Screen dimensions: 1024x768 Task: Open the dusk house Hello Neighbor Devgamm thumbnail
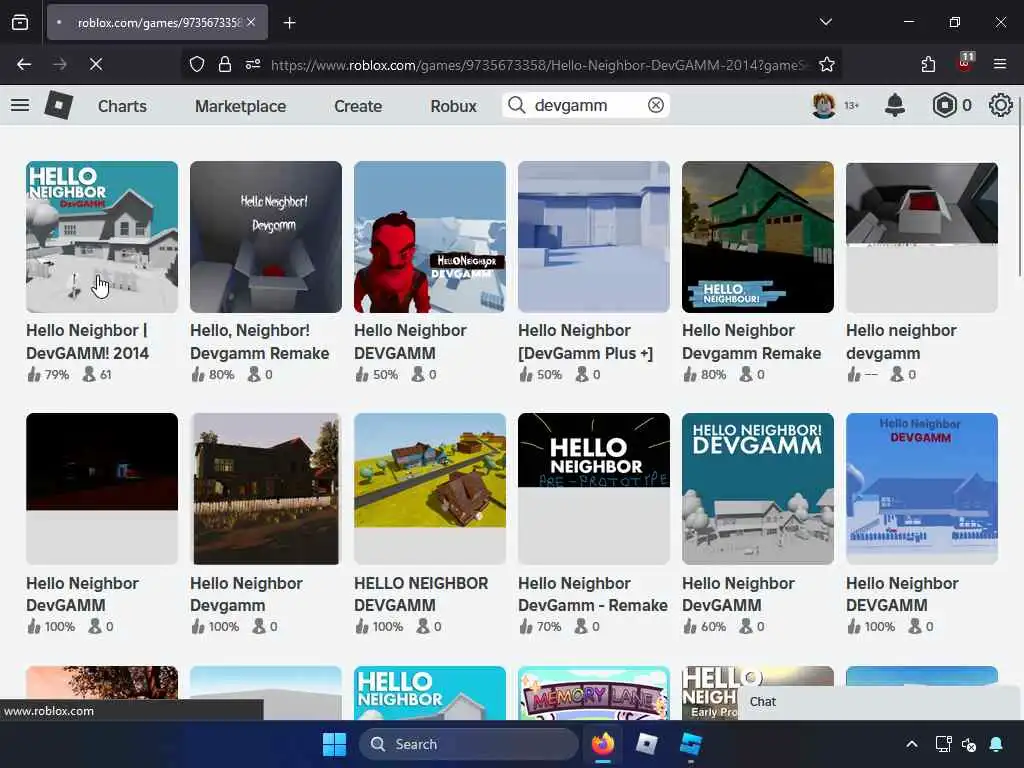tap(266, 488)
